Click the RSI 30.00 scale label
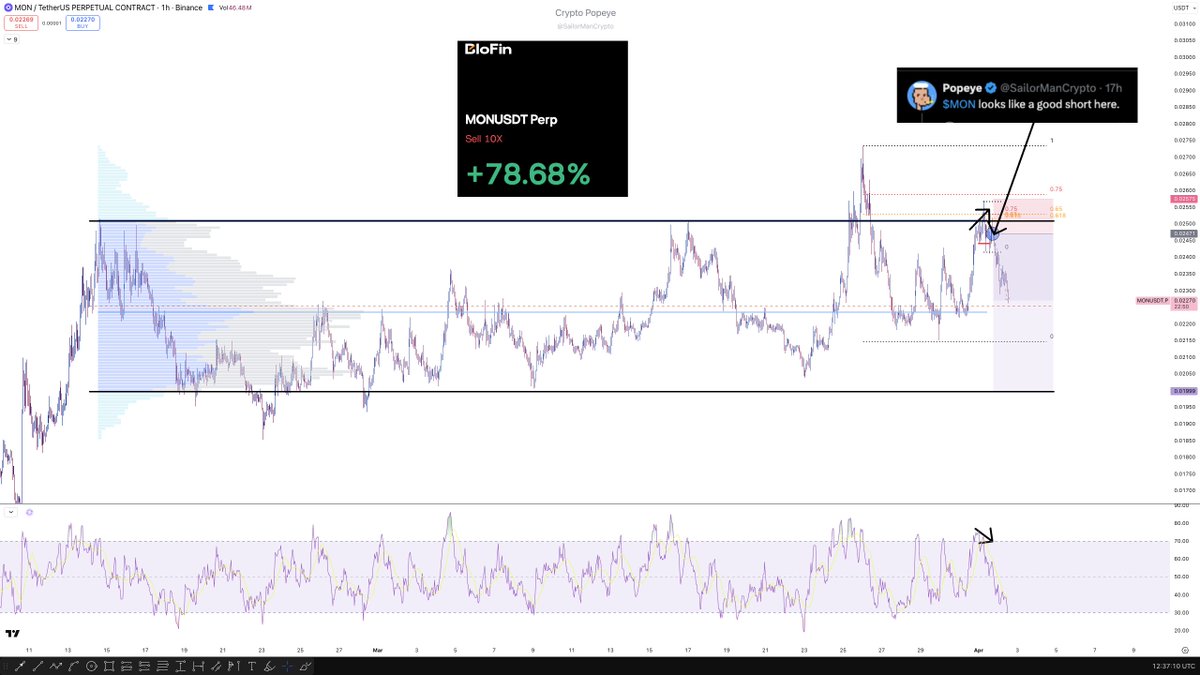Image resolution: width=1200 pixels, height=675 pixels. 1182,612
